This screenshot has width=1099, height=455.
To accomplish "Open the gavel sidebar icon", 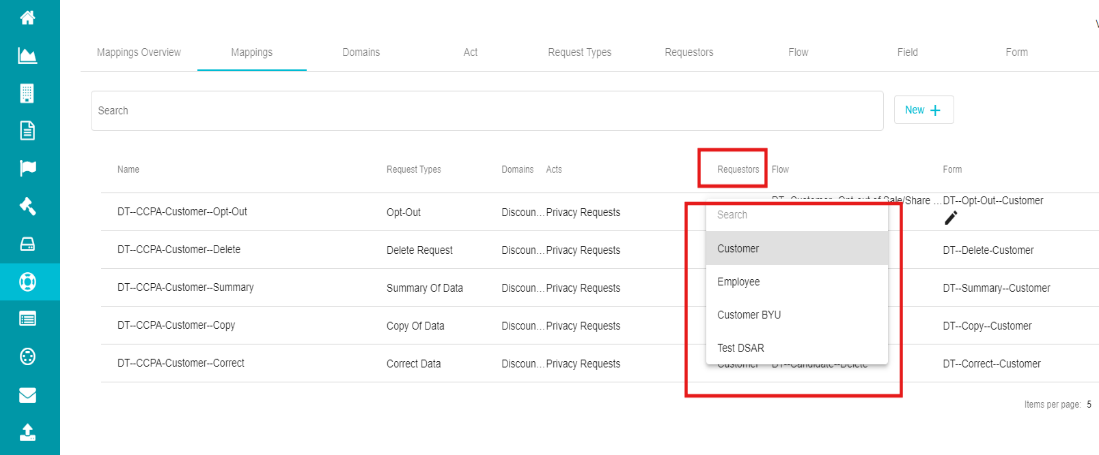I will point(27,206).
